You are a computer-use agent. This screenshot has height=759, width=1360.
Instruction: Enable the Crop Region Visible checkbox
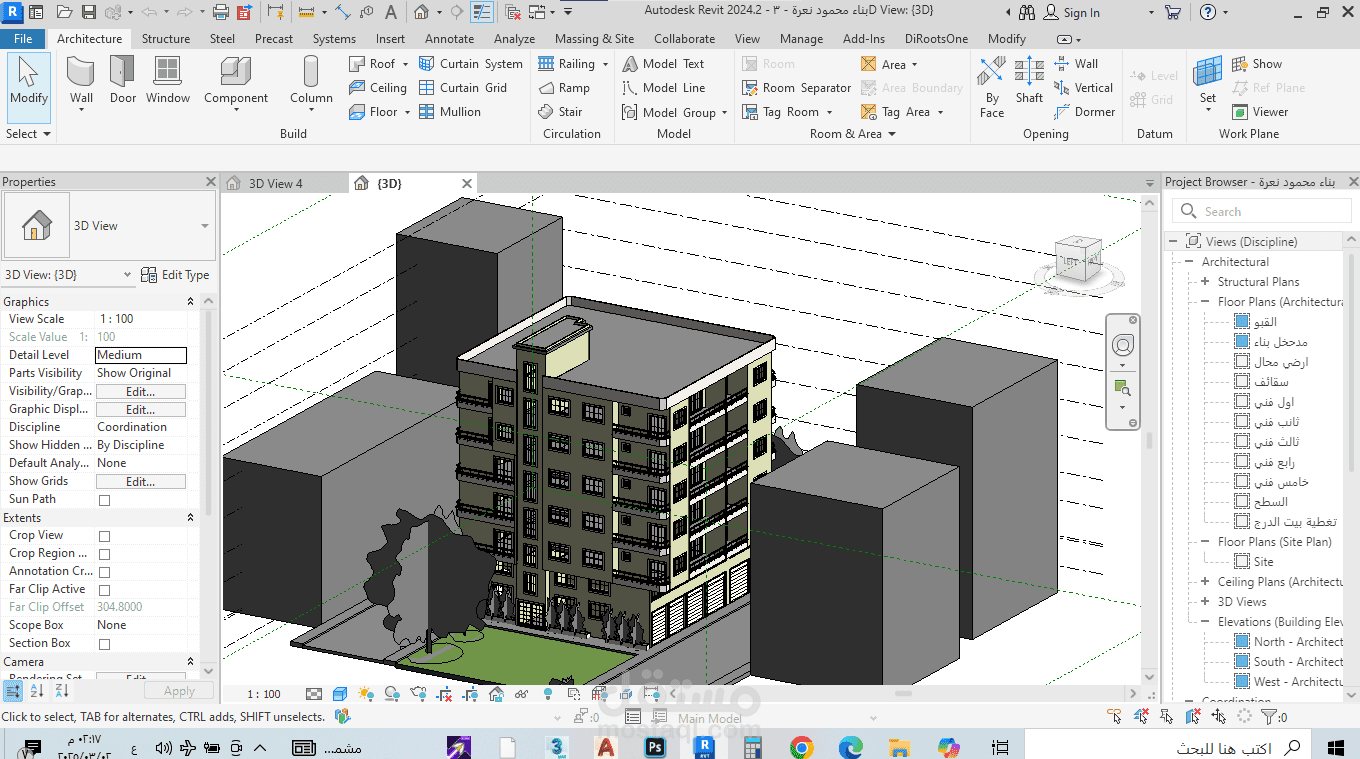click(104, 554)
